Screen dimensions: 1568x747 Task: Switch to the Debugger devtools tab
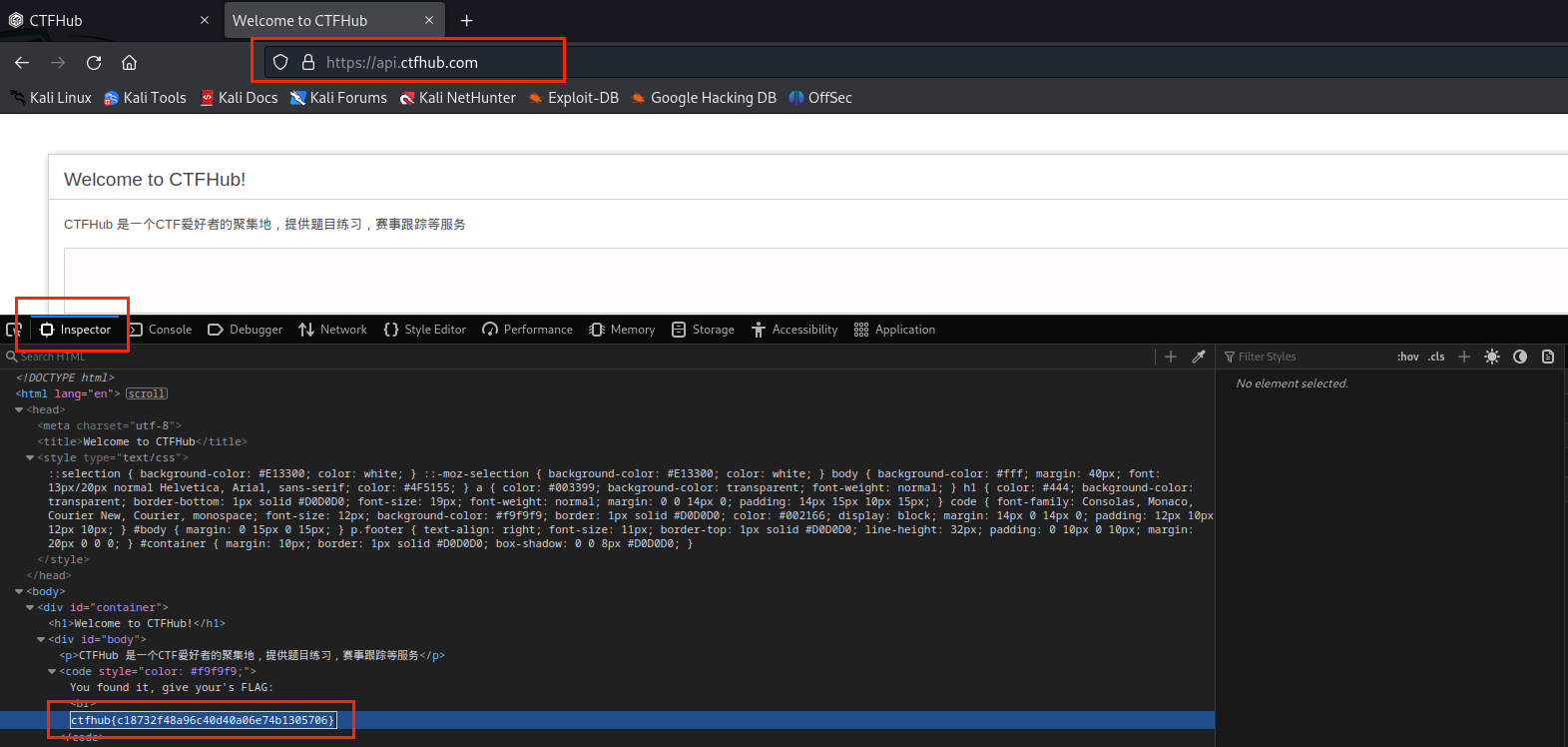[x=246, y=330]
